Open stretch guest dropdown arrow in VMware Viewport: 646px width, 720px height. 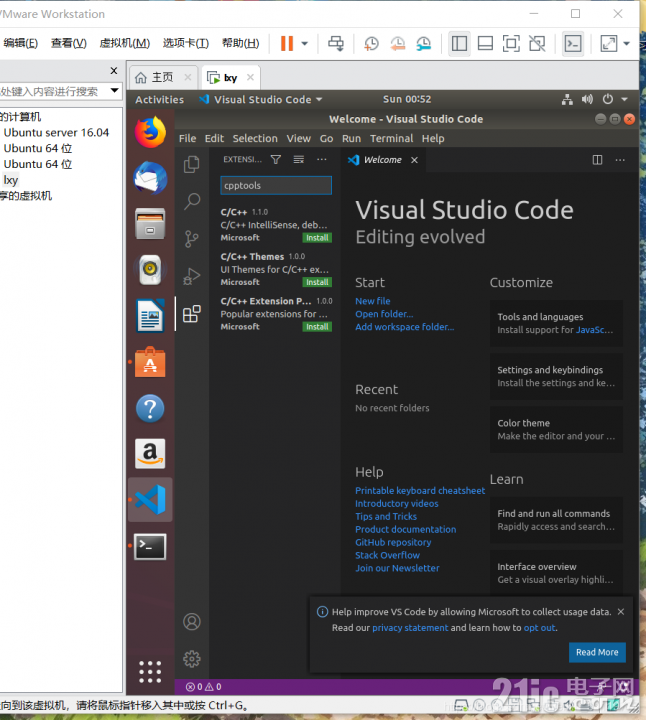pos(627,44)
